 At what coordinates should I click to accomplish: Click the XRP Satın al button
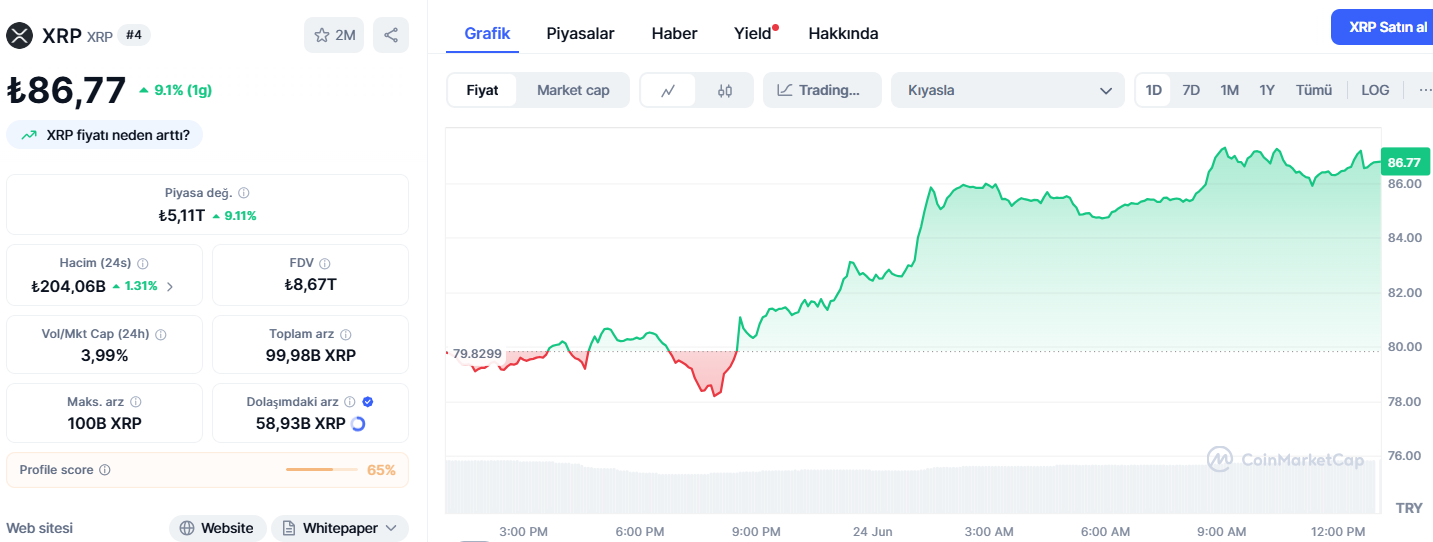point(1382,27)
